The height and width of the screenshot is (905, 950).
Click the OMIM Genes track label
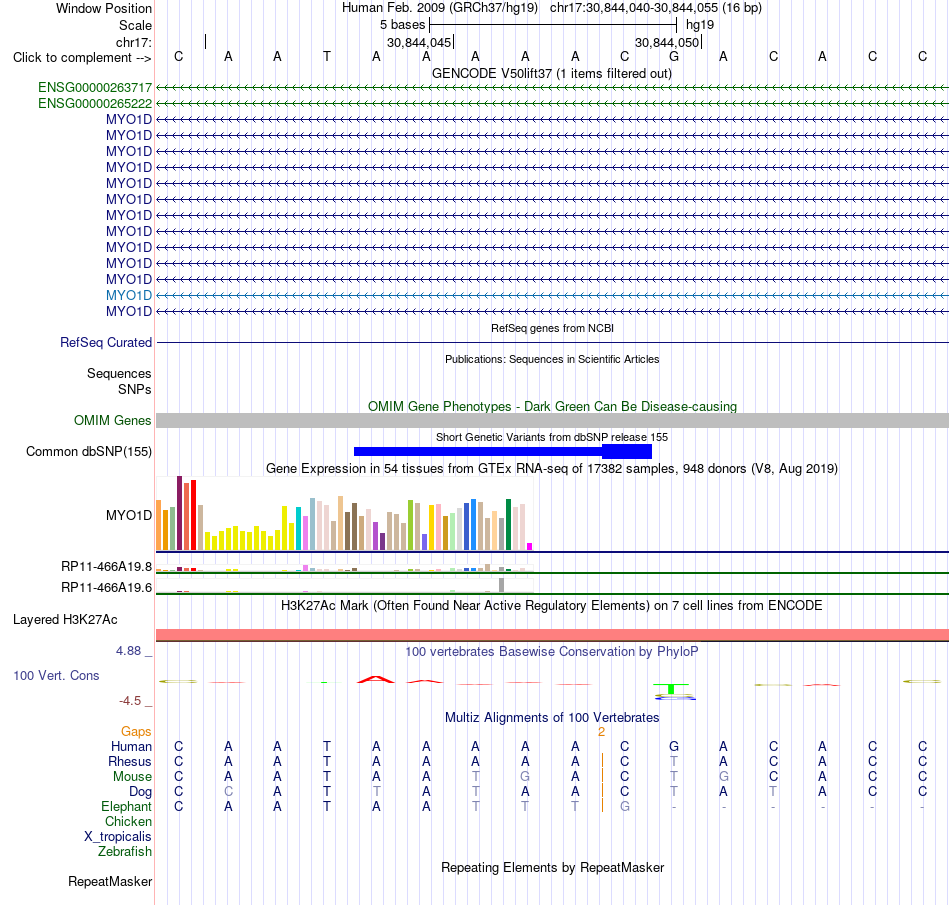(113, 420)
